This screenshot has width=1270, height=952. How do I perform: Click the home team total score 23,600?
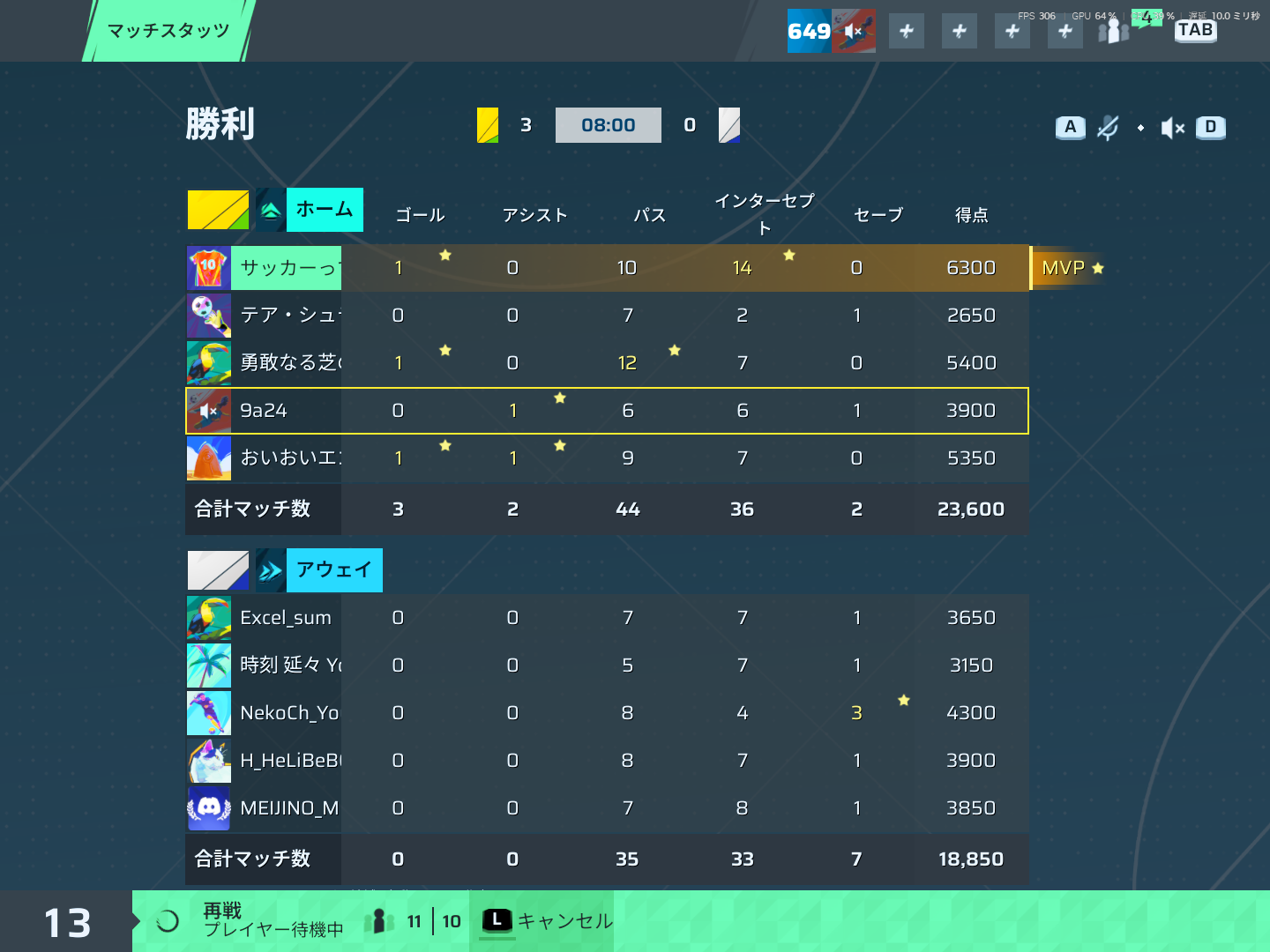pos(971,509)
